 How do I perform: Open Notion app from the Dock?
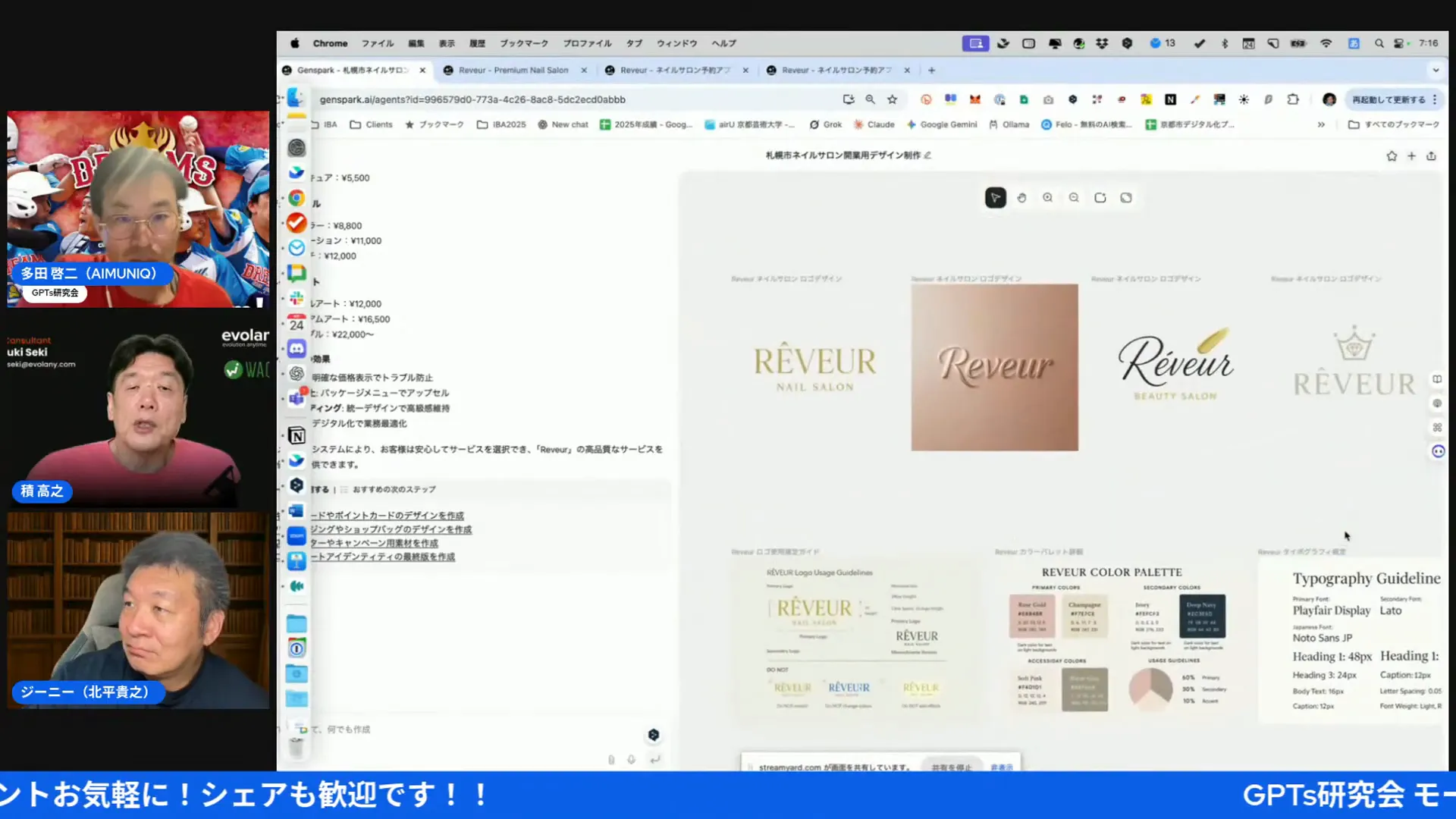coord(297,436)
